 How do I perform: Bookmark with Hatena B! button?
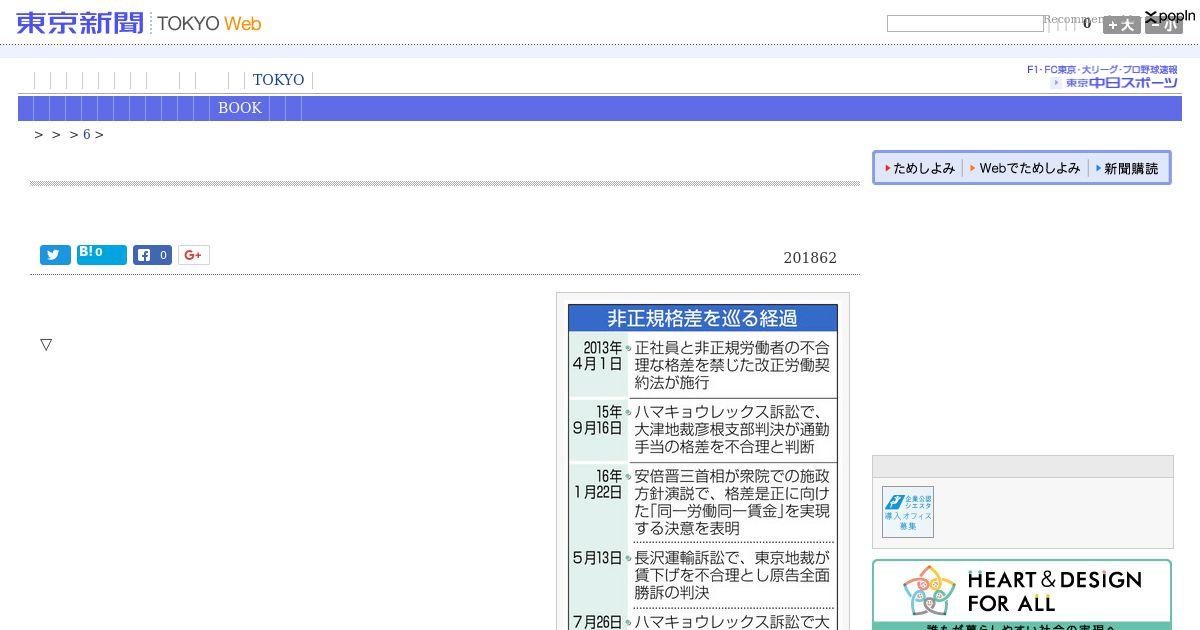(x=102, y=255)
